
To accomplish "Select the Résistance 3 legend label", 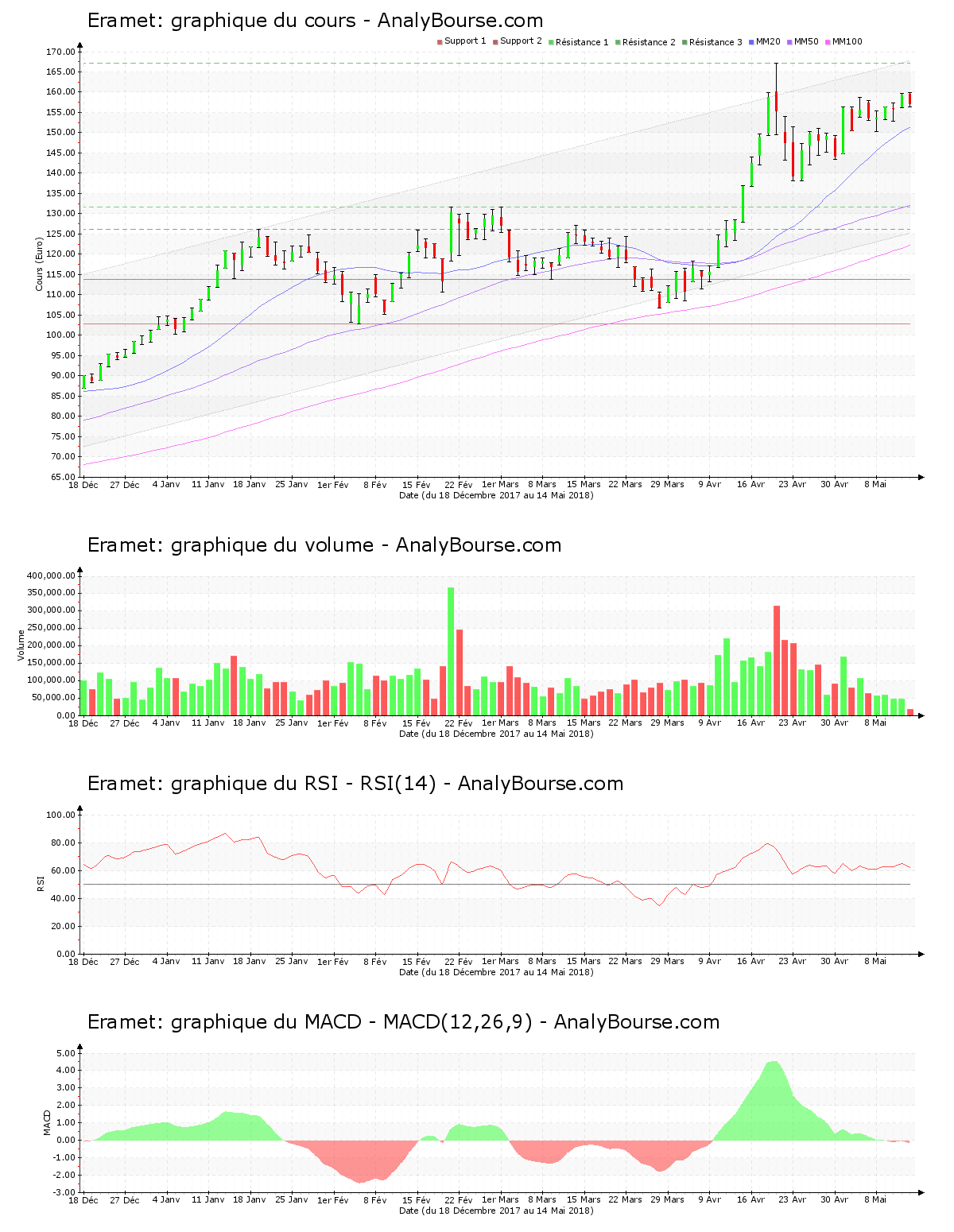I will pos(715,42).
